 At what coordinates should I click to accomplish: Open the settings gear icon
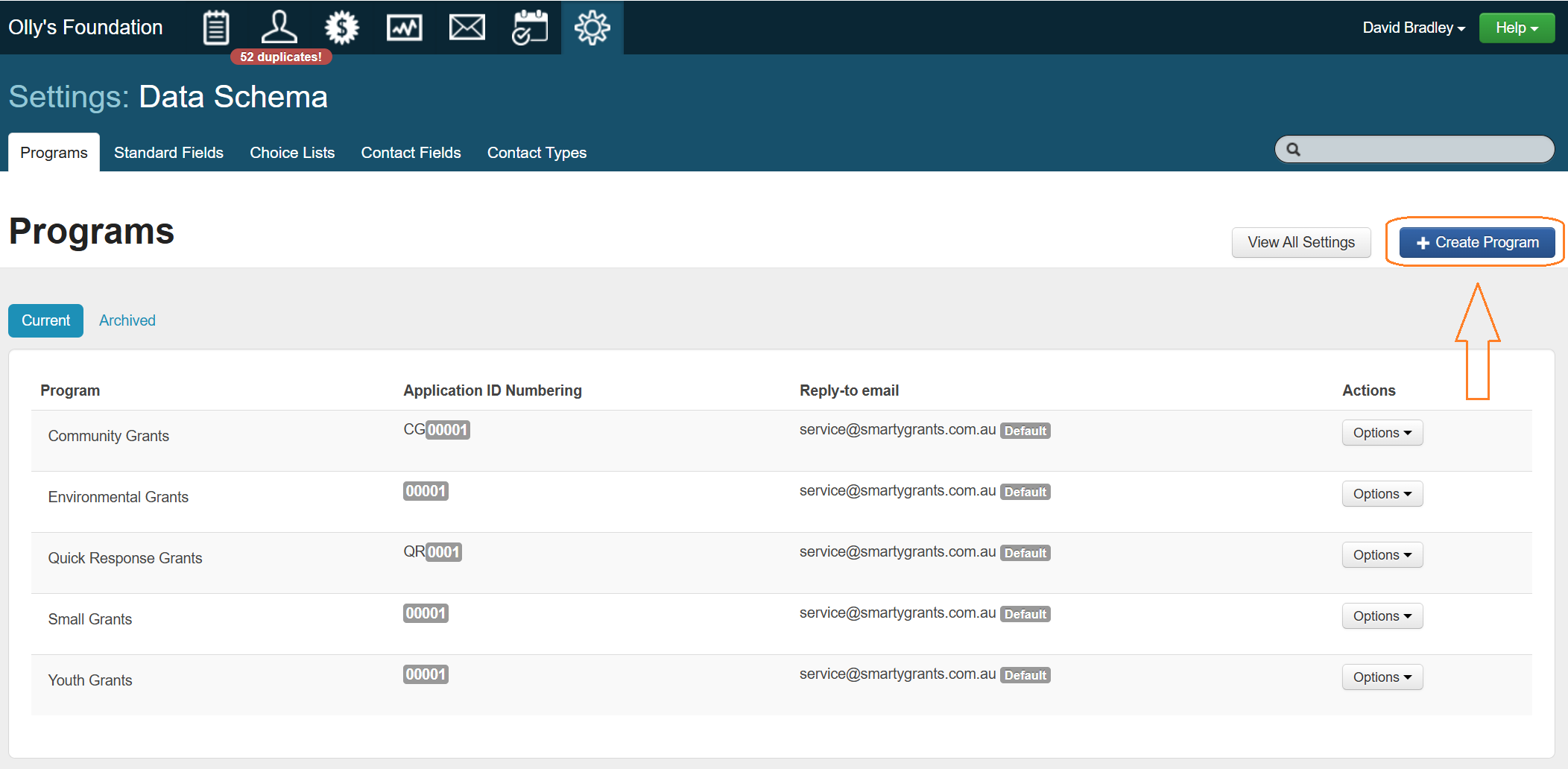pyautogui.click(x=592, y=28)
